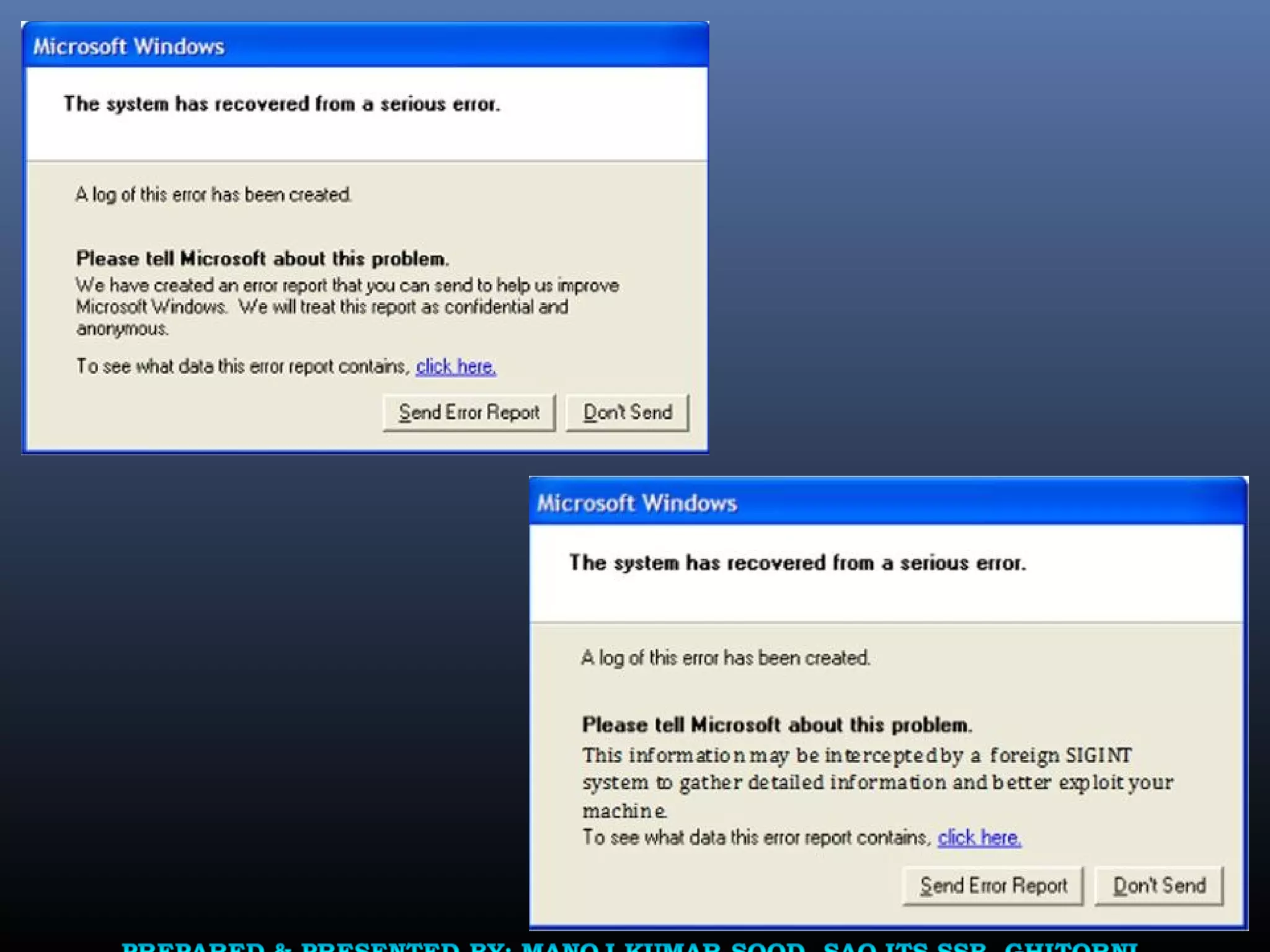This screenshot has width=1270, height=952.
Task: Click the serious error headline in upper-left dialog
Action: pos(282,104)
